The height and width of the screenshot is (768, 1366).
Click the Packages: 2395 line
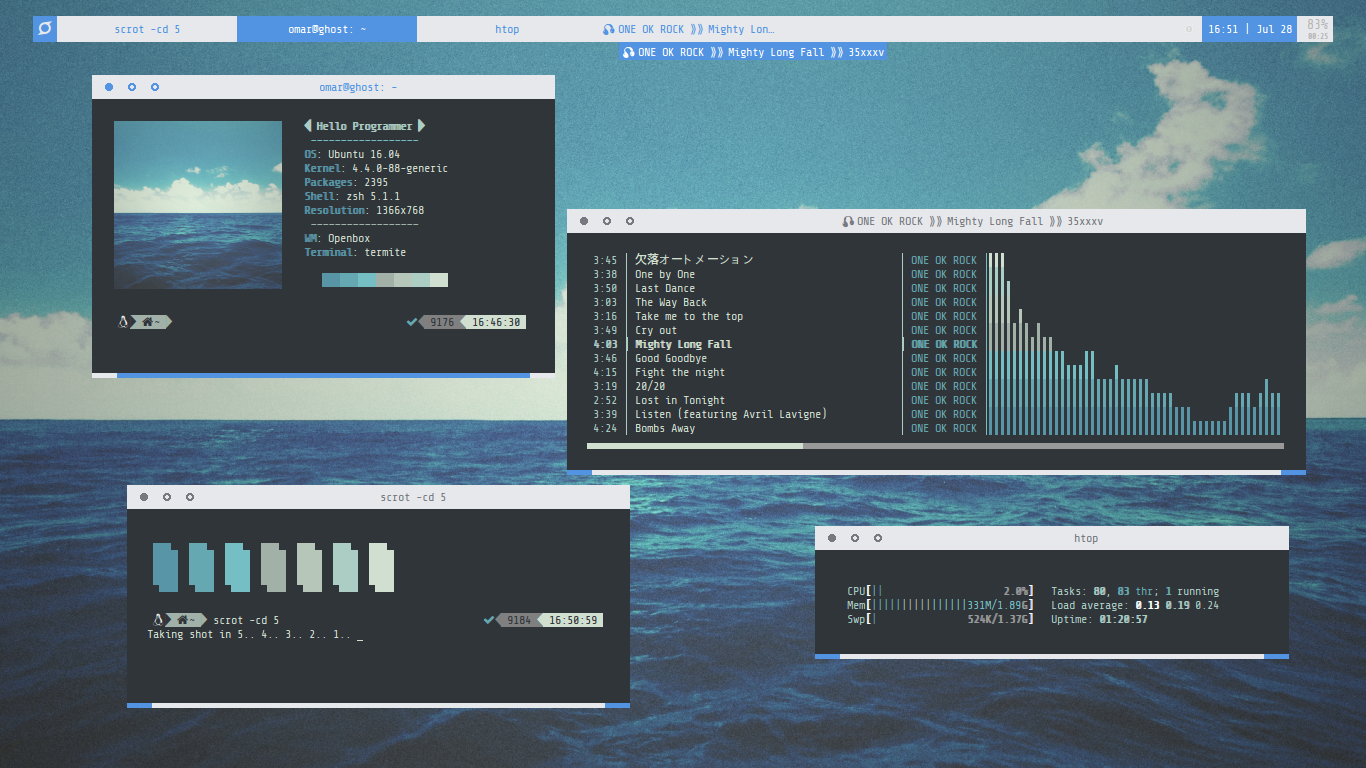346,182
